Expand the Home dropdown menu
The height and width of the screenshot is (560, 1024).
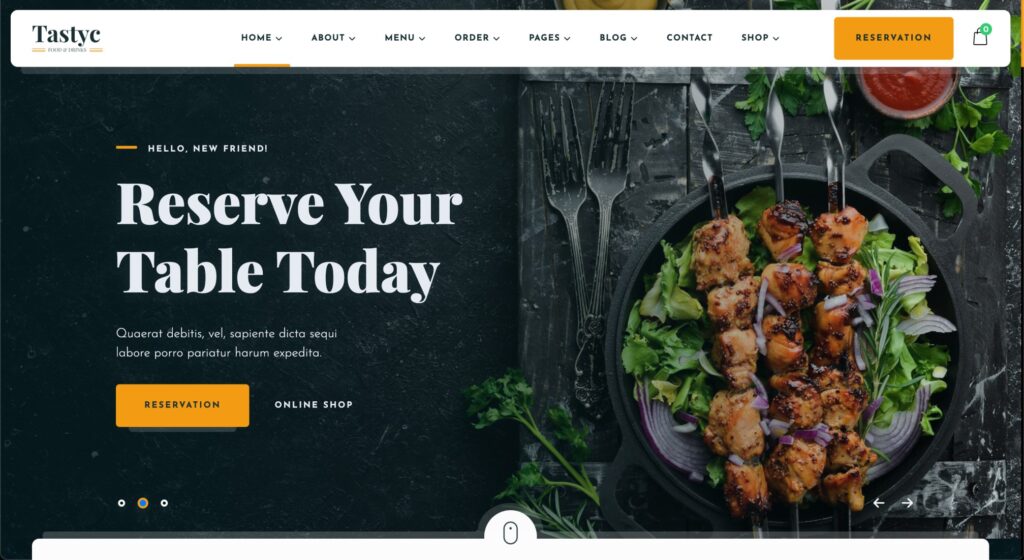[261, 38]
